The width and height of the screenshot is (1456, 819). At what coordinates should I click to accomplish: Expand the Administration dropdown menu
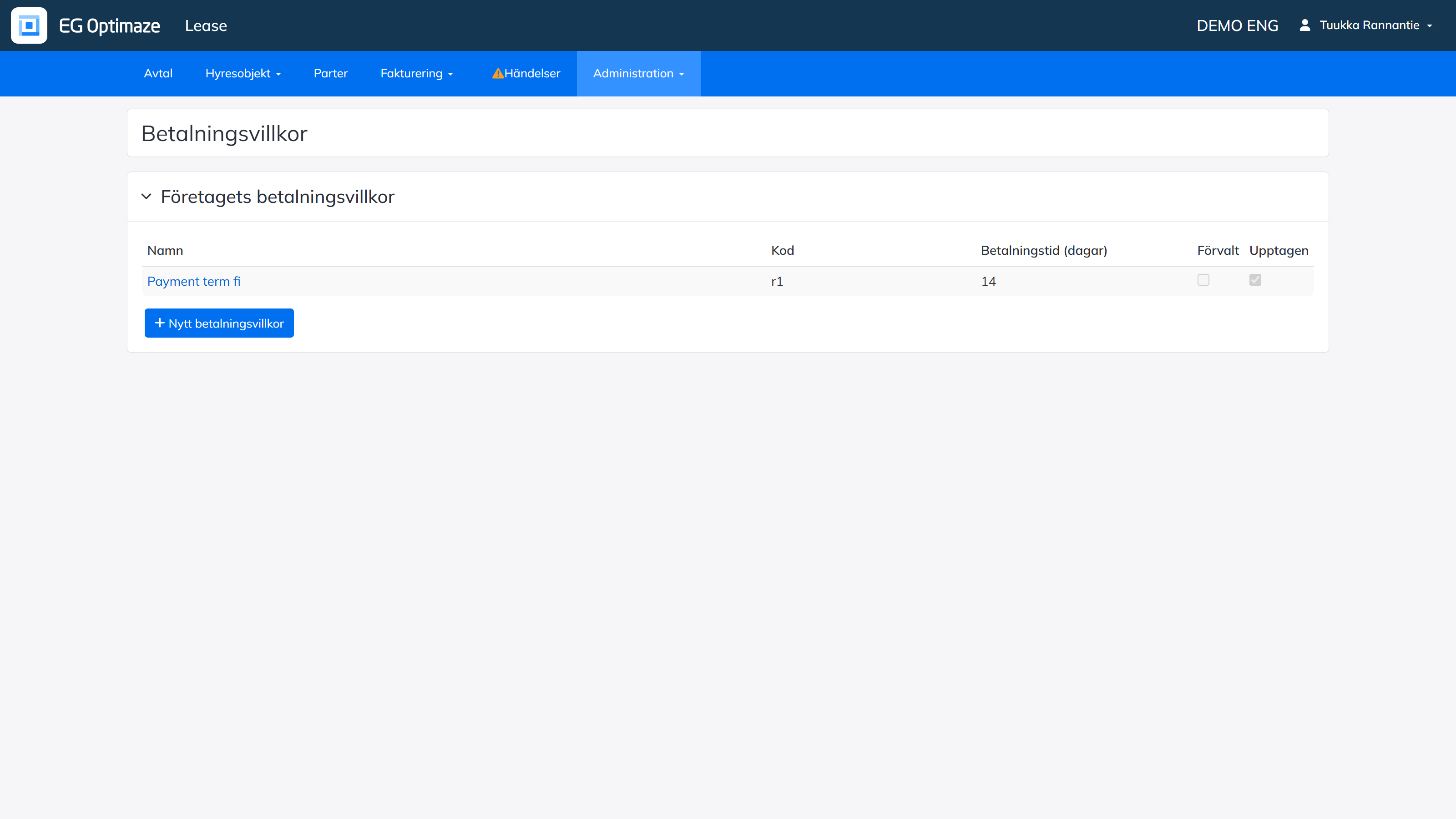click(x=639, y=73)
